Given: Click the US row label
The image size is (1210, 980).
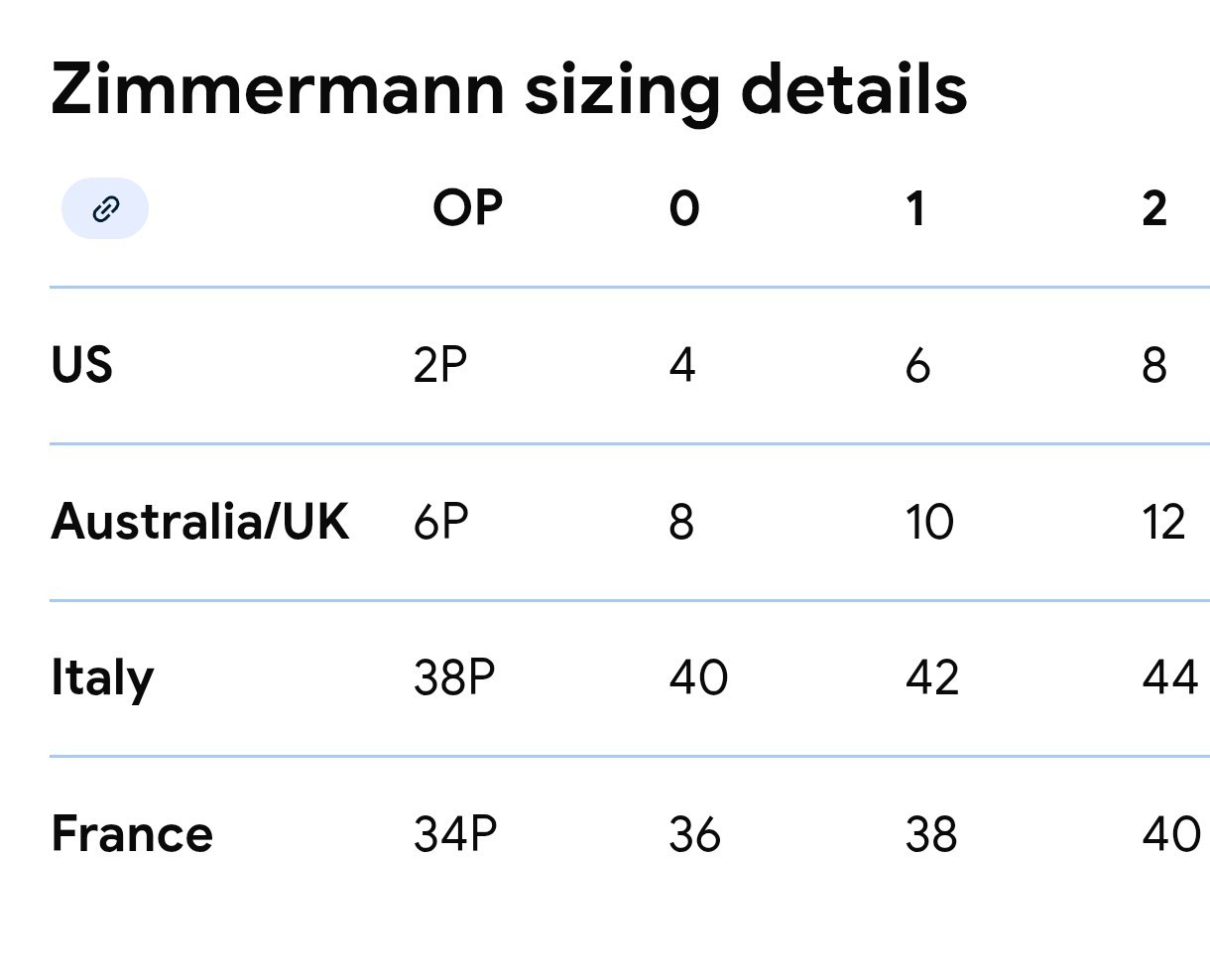Looking at the screenshot, I should click(x=82, y=364).
